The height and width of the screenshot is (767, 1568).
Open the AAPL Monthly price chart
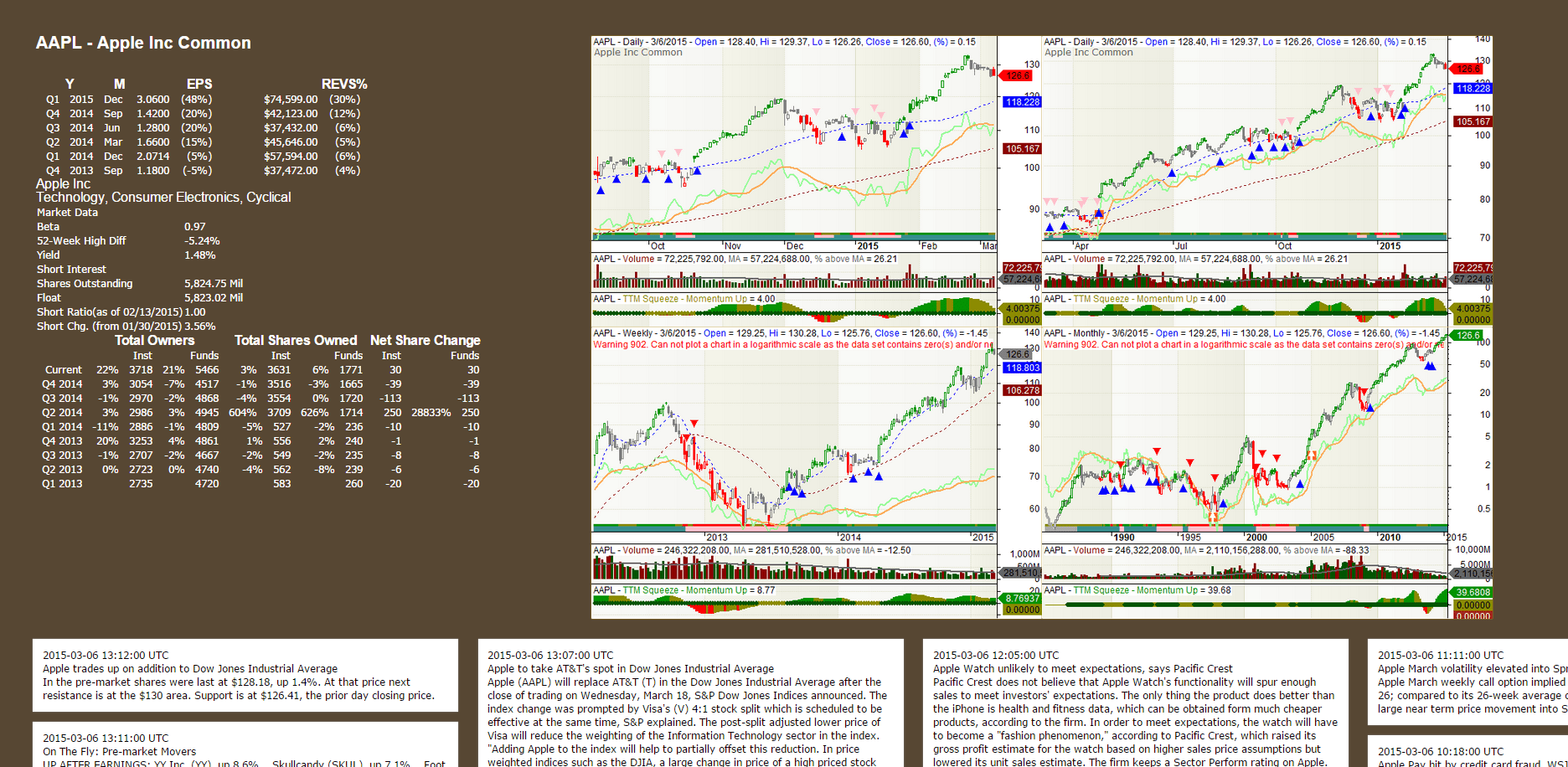(1245, 435)
